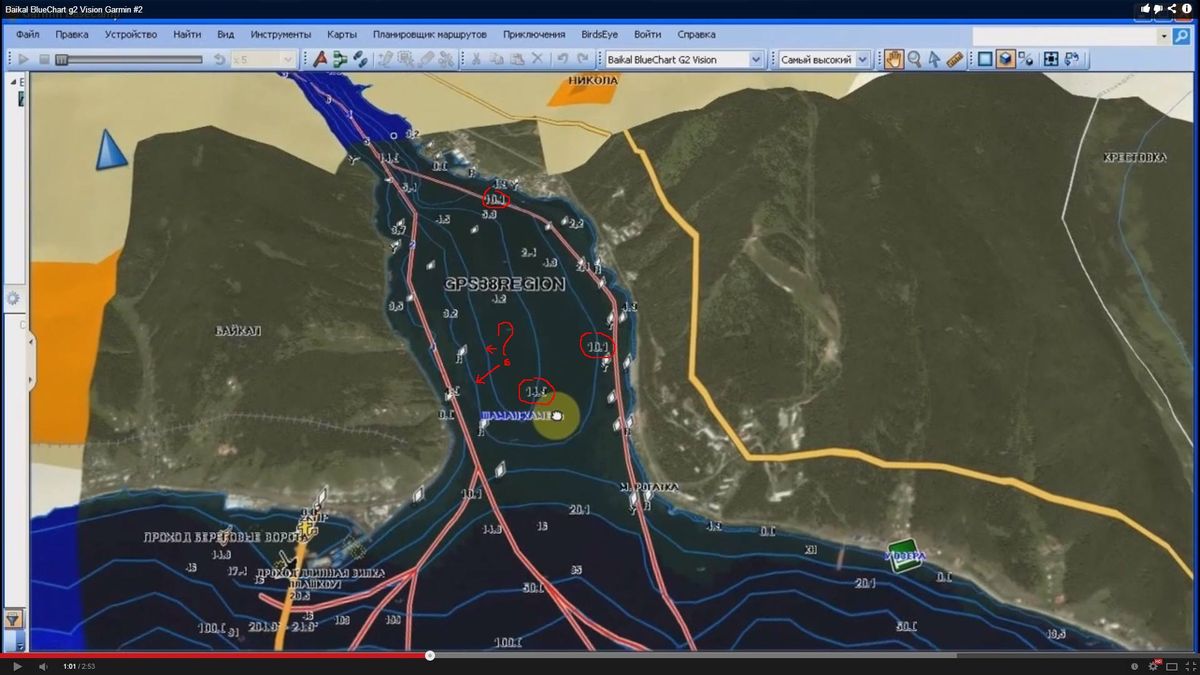Click the YouTube share icon
This screenshot has width=1200, height=675.
pos(1172,8)
